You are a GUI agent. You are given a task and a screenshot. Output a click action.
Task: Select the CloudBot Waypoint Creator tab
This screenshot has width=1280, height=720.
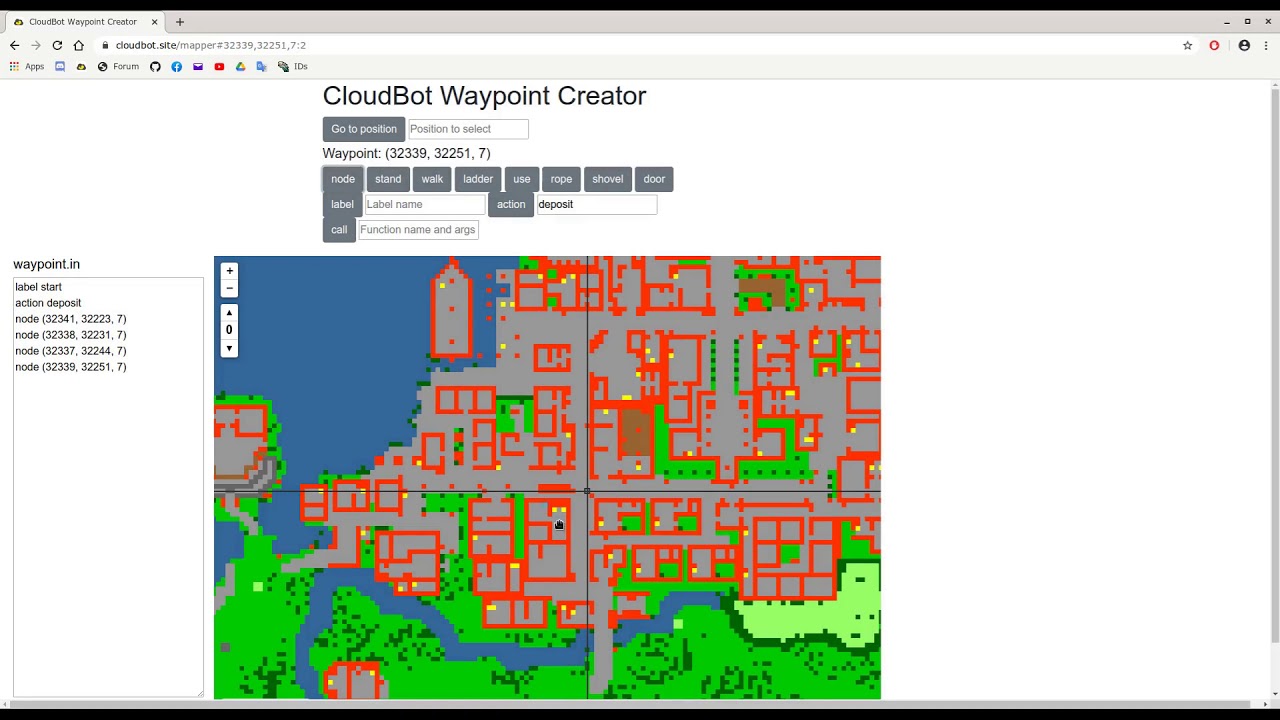coord(83,21)
